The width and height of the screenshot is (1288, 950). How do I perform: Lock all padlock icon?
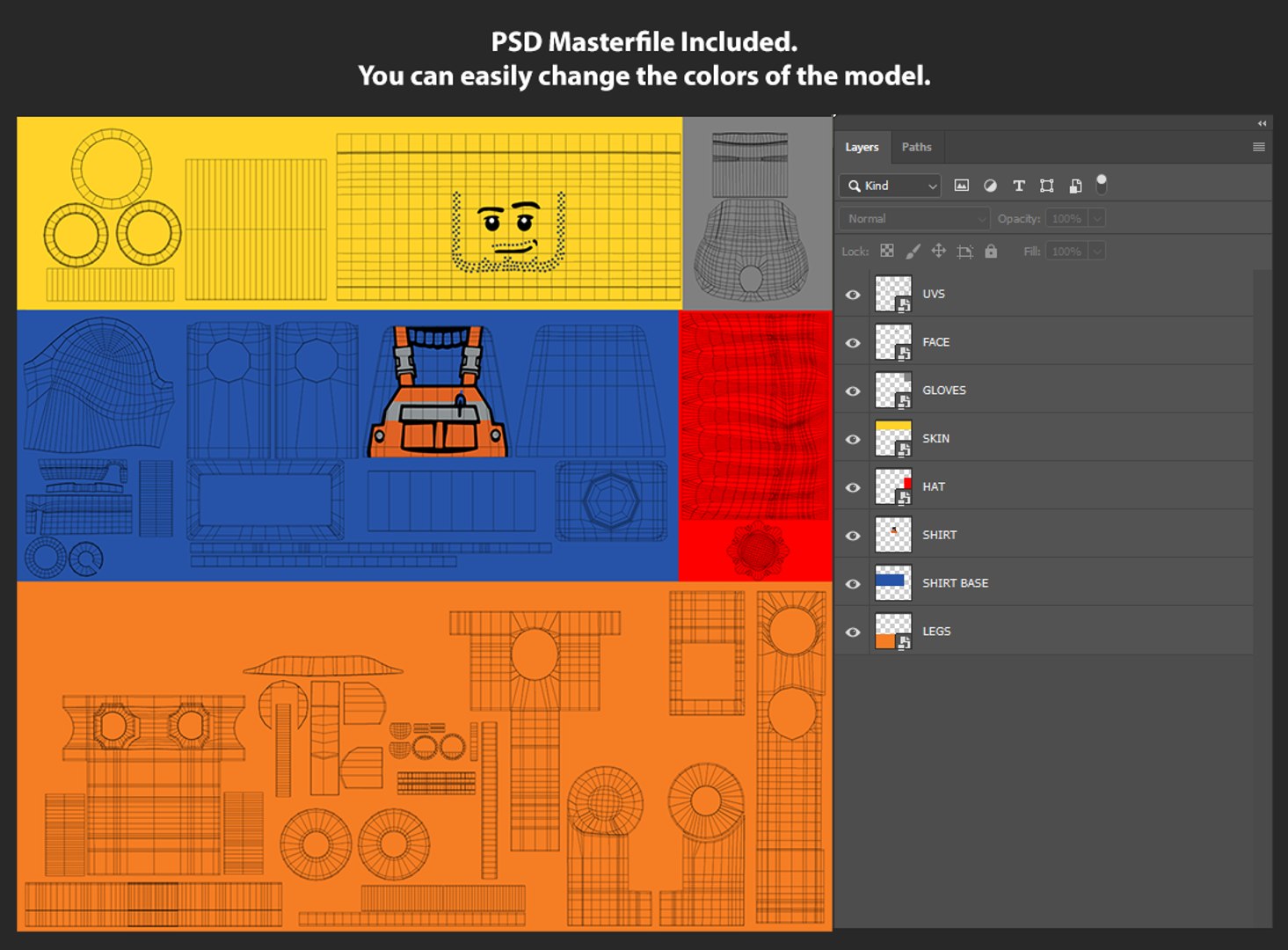[991, 252]
